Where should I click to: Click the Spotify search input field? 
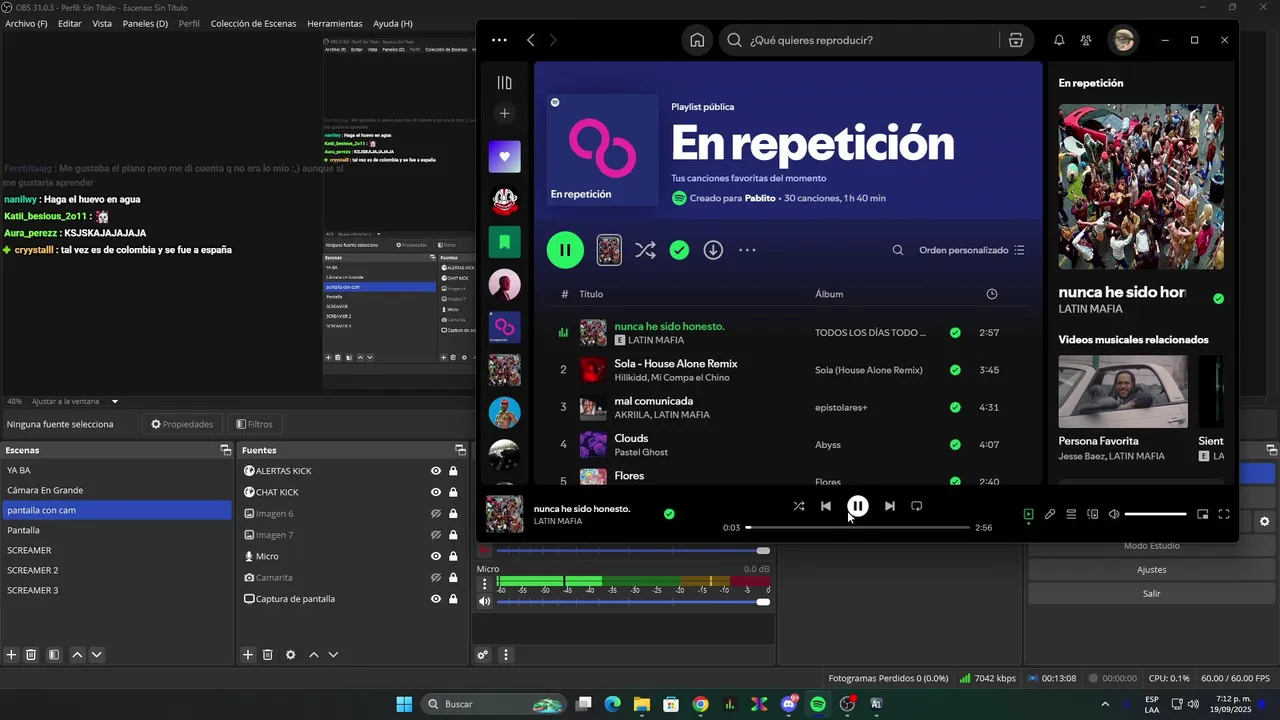858,40
